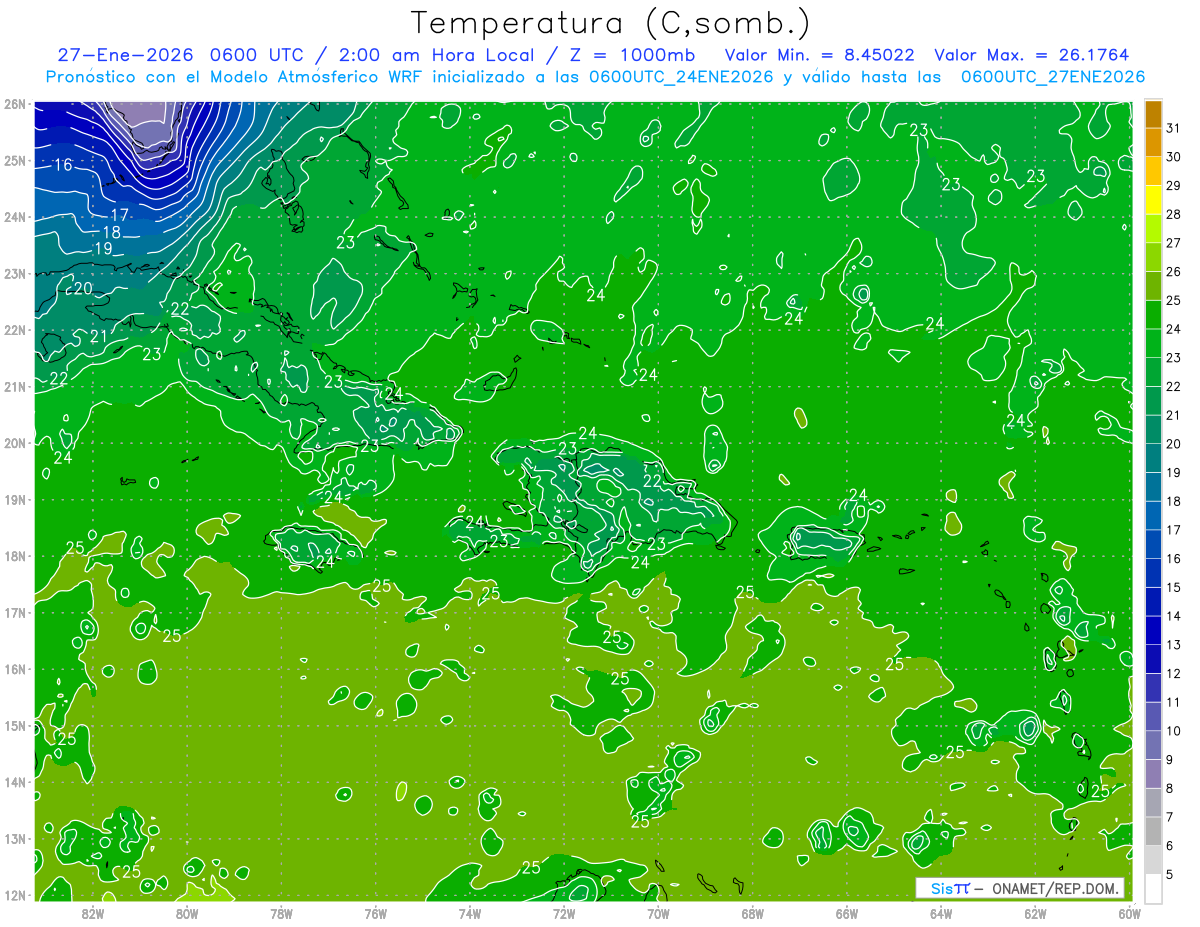
Task: Click the '19N' latitude axis label
Action: 14,500
